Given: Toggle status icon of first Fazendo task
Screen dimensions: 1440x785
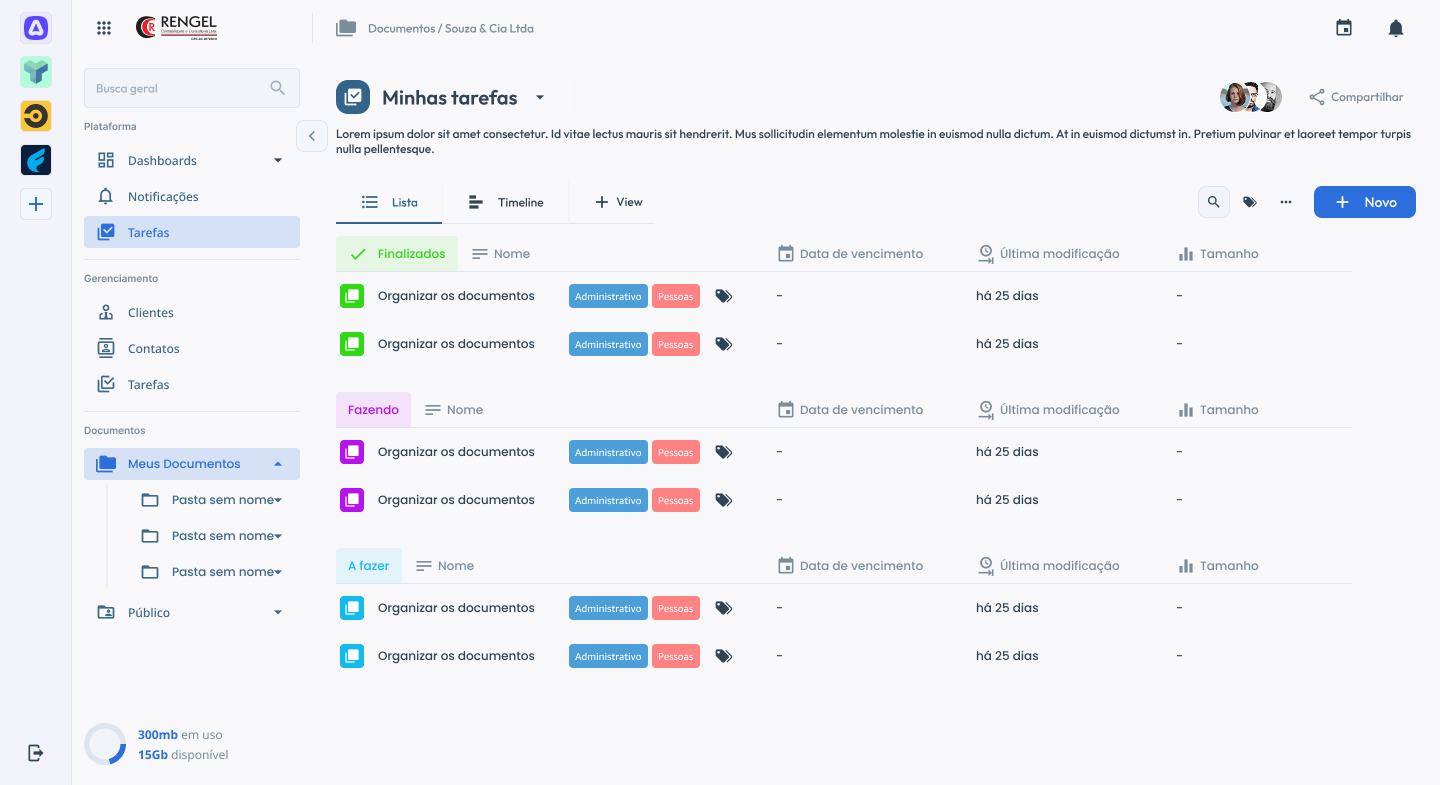Looking at the screenshot, I should (x=352, y=452).
